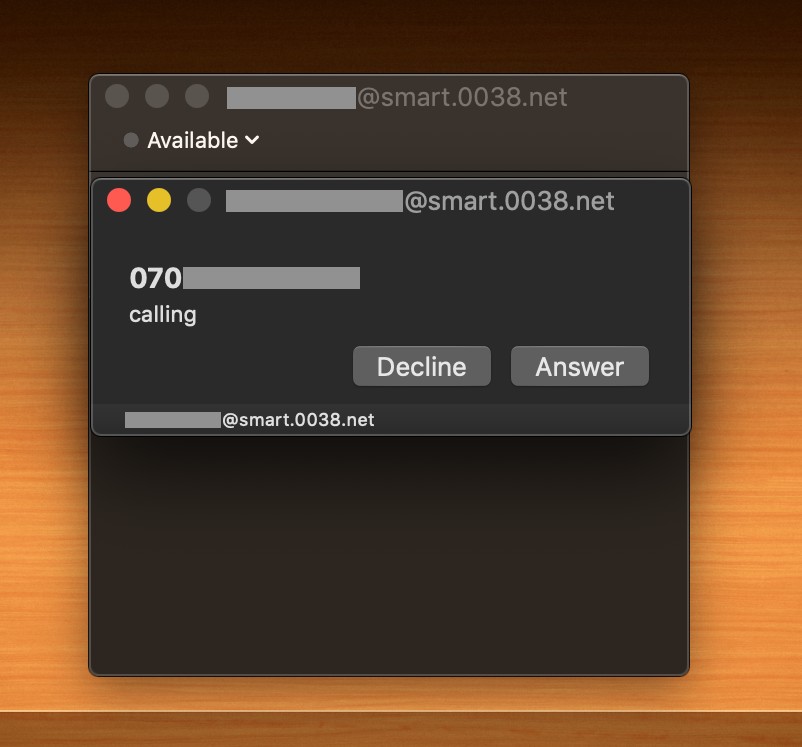Click the caller number beginning with 070
Screen dimensions: 802x747
click(244, 278)
